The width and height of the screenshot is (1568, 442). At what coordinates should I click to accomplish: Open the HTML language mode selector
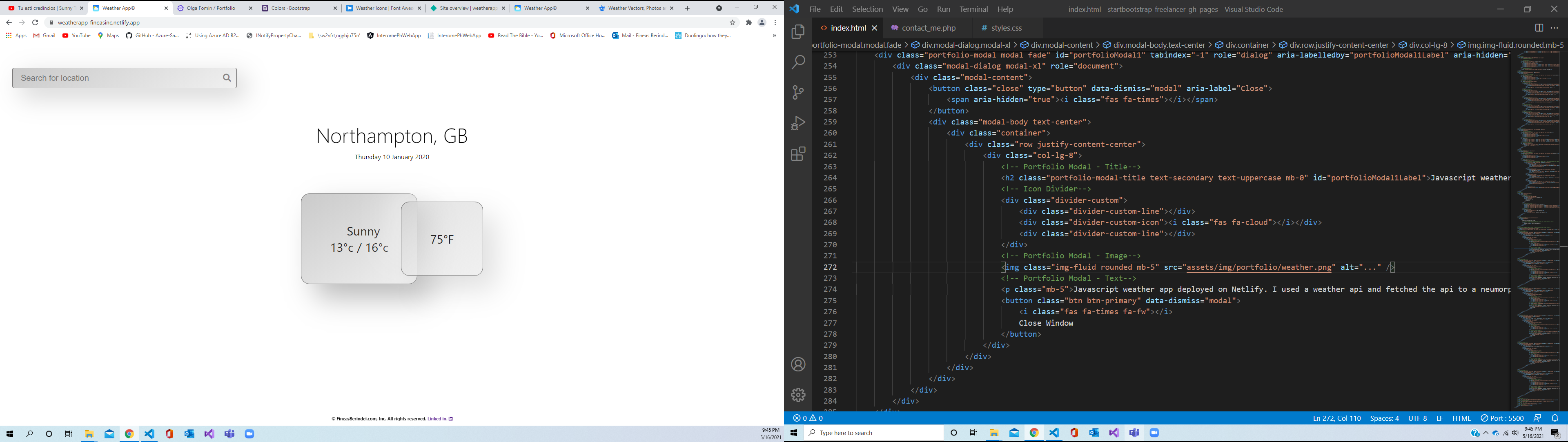tap(1461, 418)
